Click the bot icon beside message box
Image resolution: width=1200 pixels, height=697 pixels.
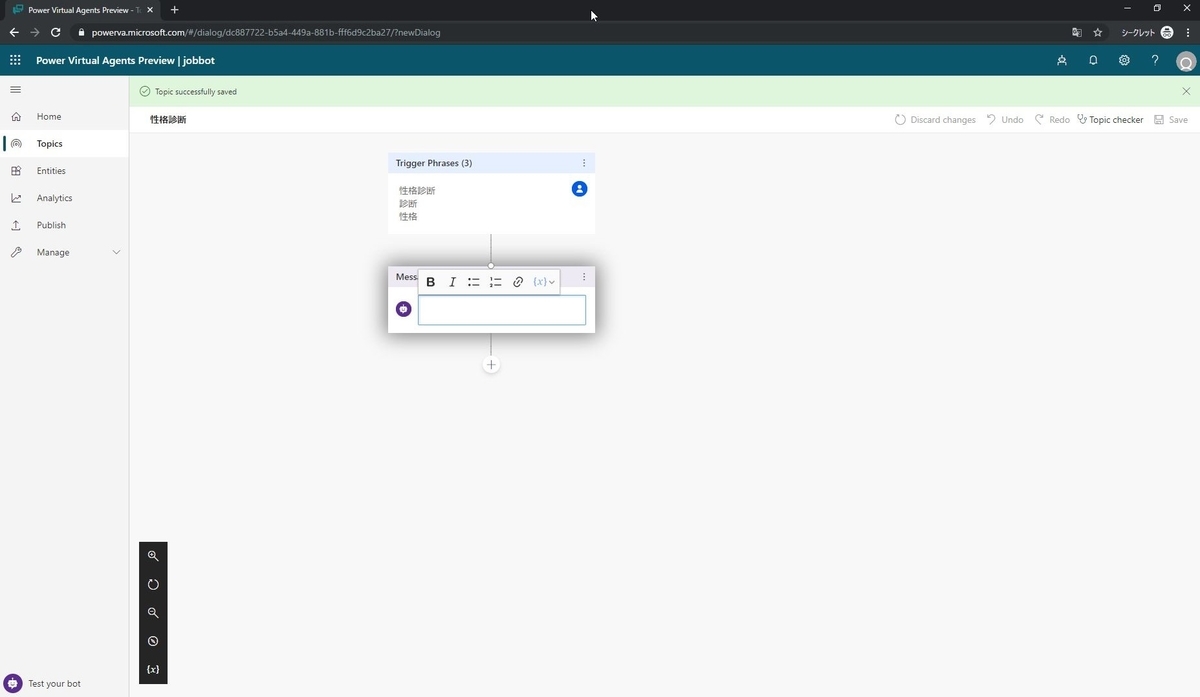click(x=403, y=309)
